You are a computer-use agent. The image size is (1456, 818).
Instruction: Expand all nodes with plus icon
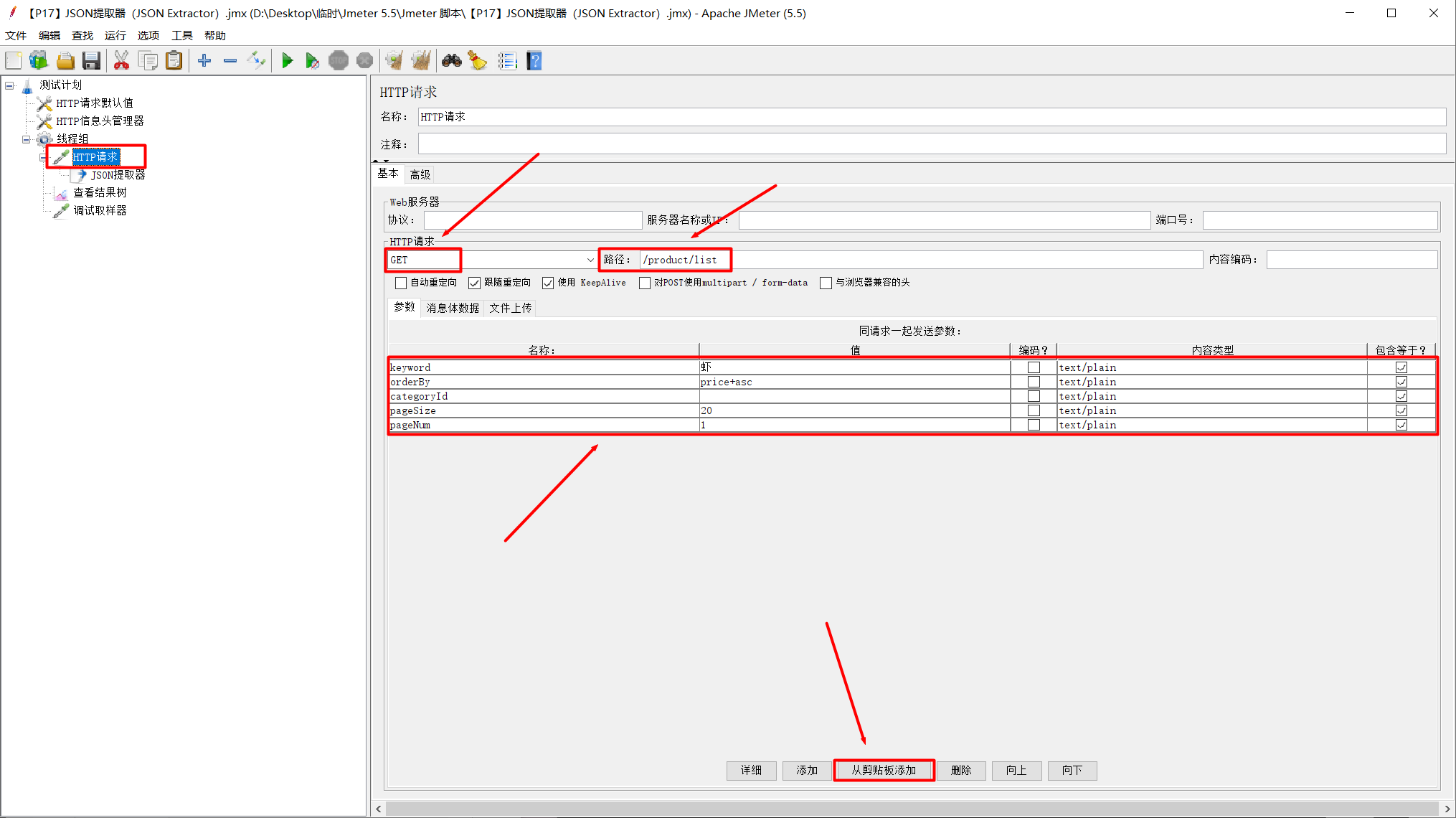click(204, 61)
